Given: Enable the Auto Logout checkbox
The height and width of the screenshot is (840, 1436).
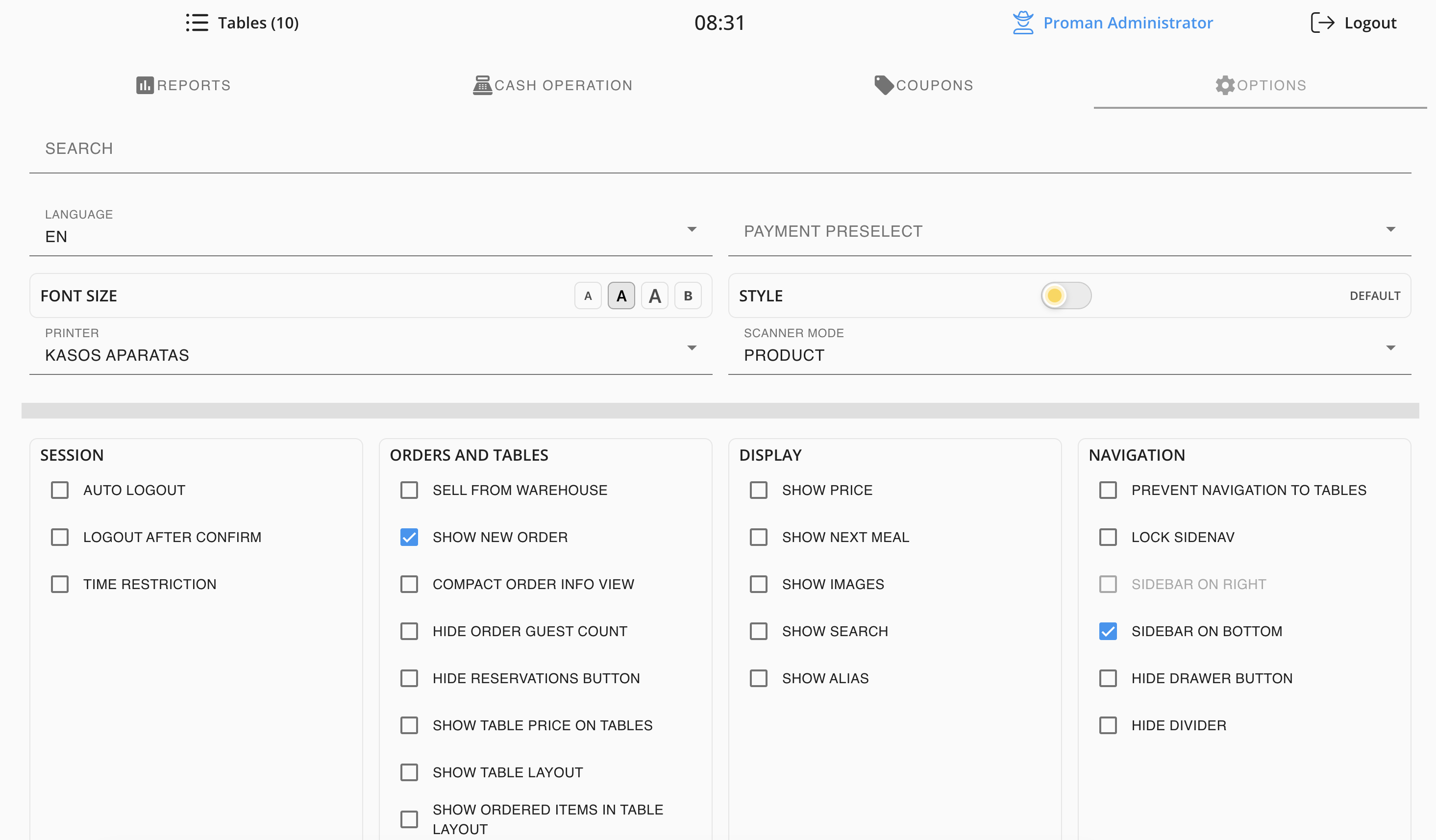Looking at the screenshot, I should coord(60,490).
